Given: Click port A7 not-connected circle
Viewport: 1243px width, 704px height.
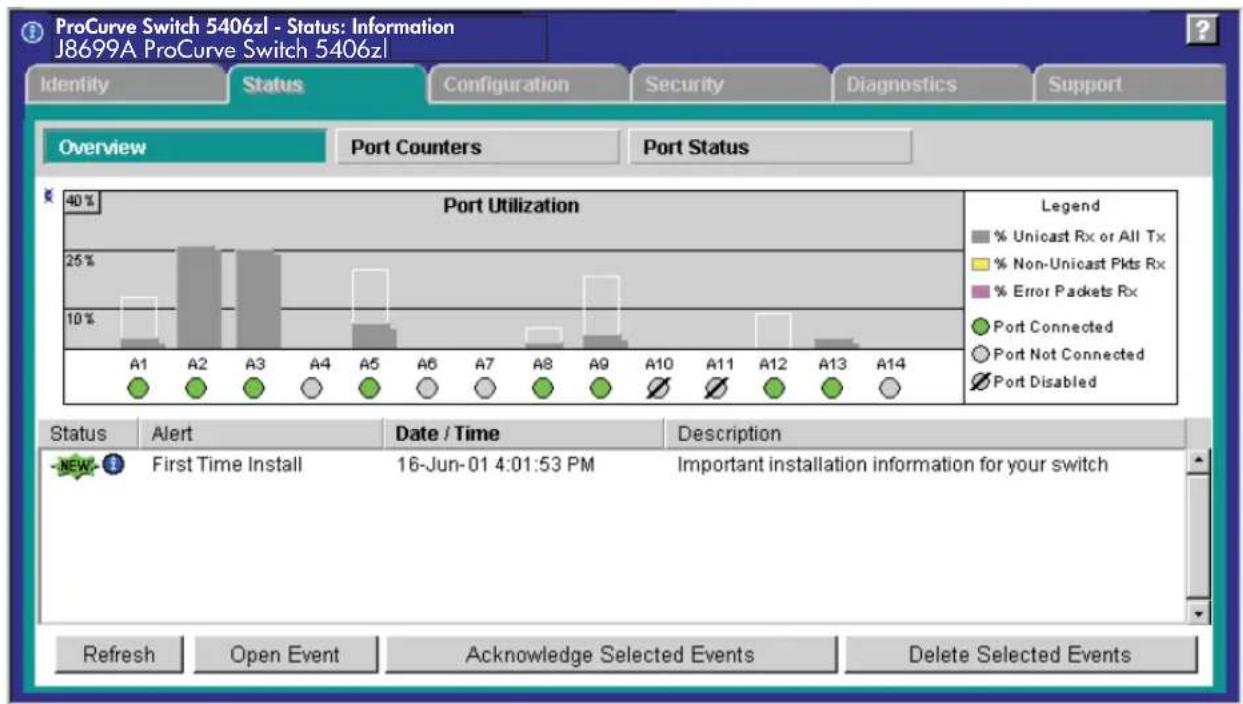Looking at the screenshot, I should coord(485,389).
